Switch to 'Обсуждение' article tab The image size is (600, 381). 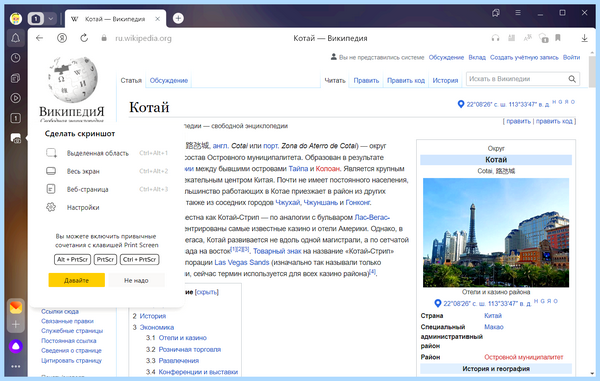point(169,80)
